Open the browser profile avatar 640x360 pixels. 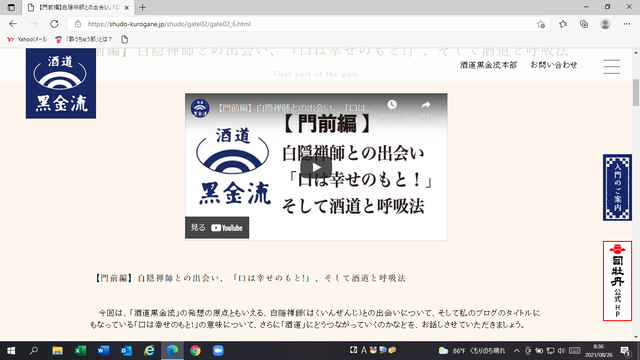(x=605, y=24)
